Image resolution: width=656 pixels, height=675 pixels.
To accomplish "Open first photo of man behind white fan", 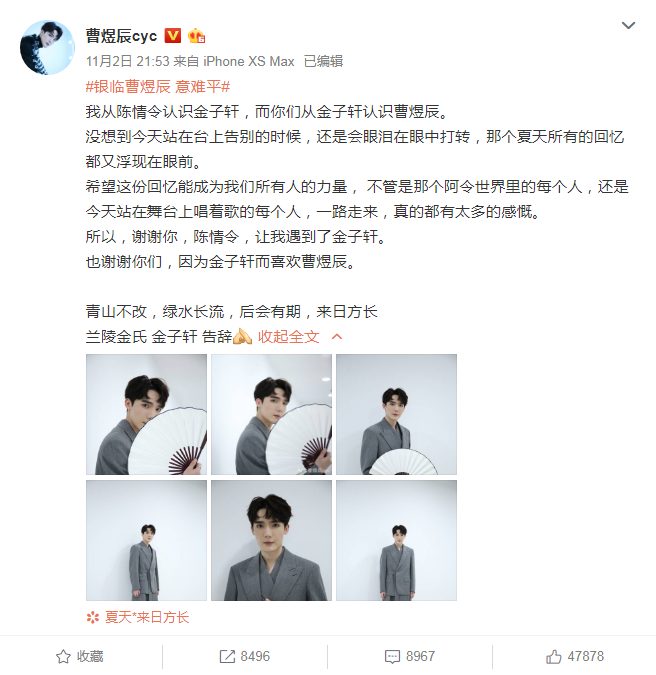I will [146, 414].
